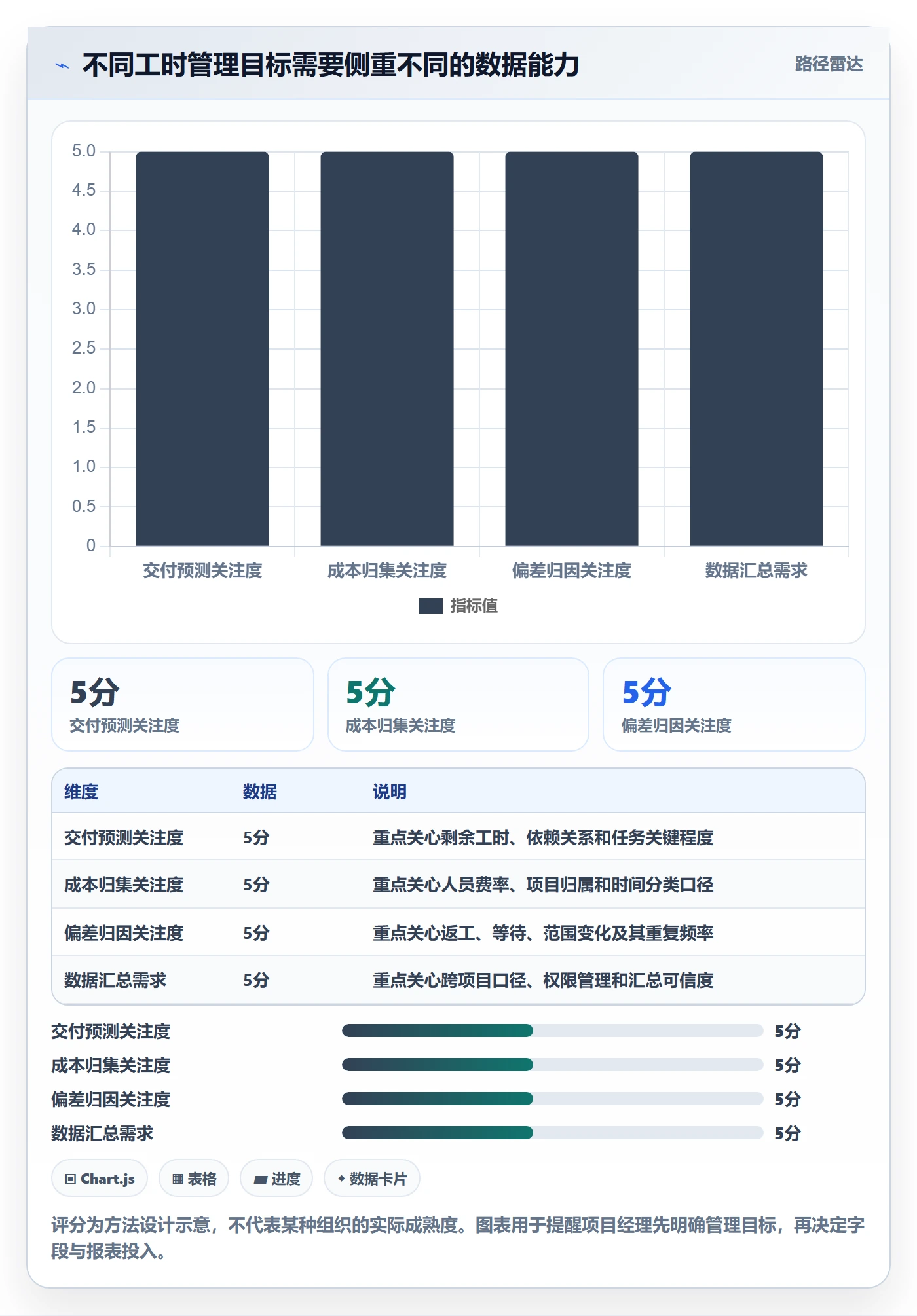This screenshot has height=1316, width=917.
Task: Select the 数据汇总需求 table row name
Action: click(115, 980)
